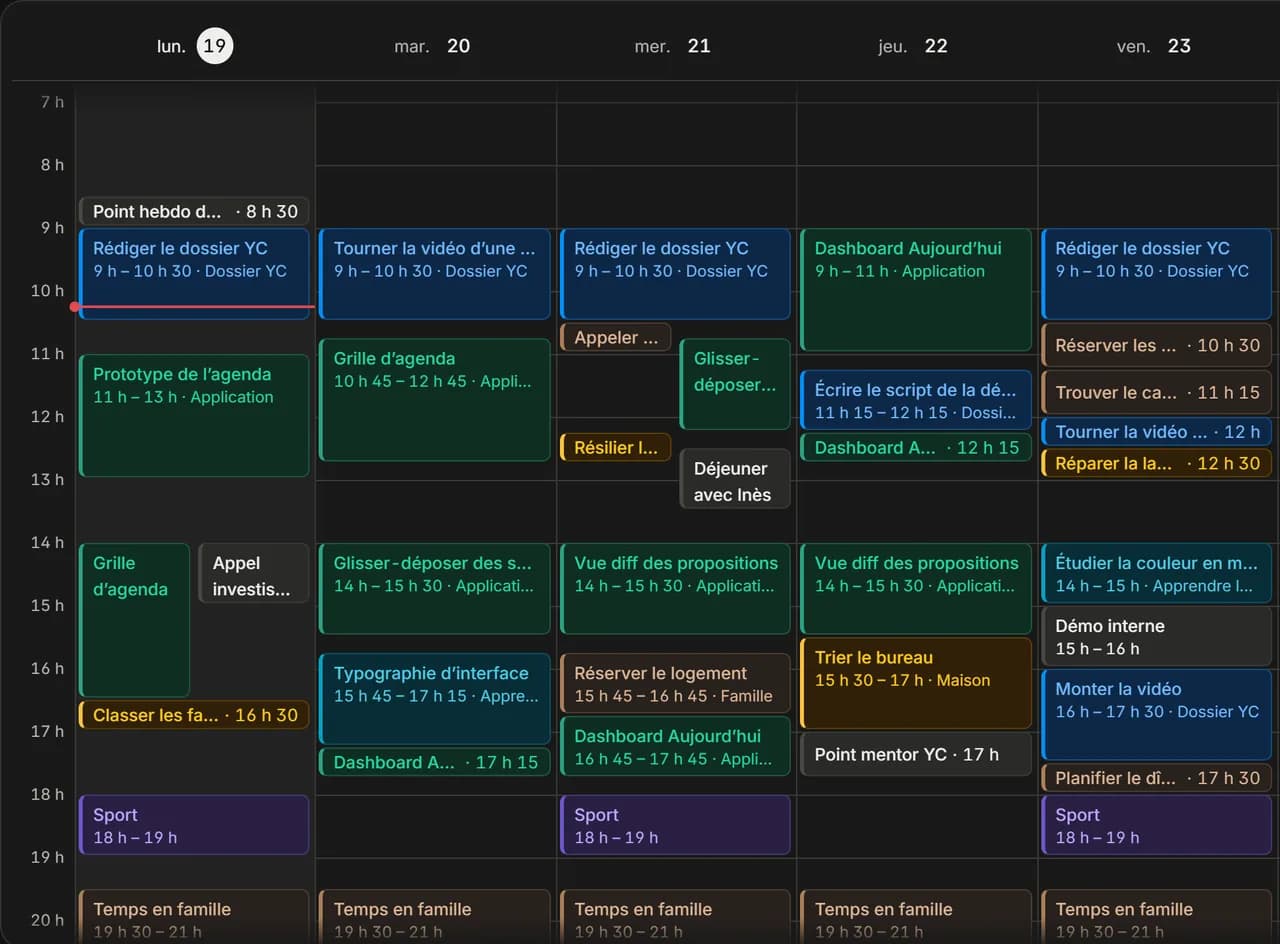Open Glisser-déposer des s... event on Tuesday

point(434,589)
